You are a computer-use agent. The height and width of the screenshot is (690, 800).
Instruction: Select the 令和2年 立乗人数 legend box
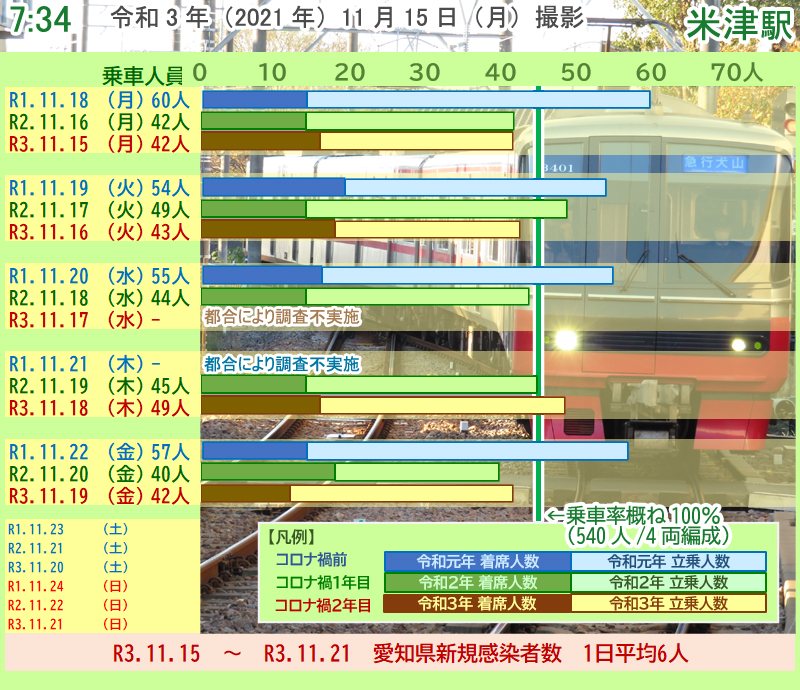(x=668, y=583)
